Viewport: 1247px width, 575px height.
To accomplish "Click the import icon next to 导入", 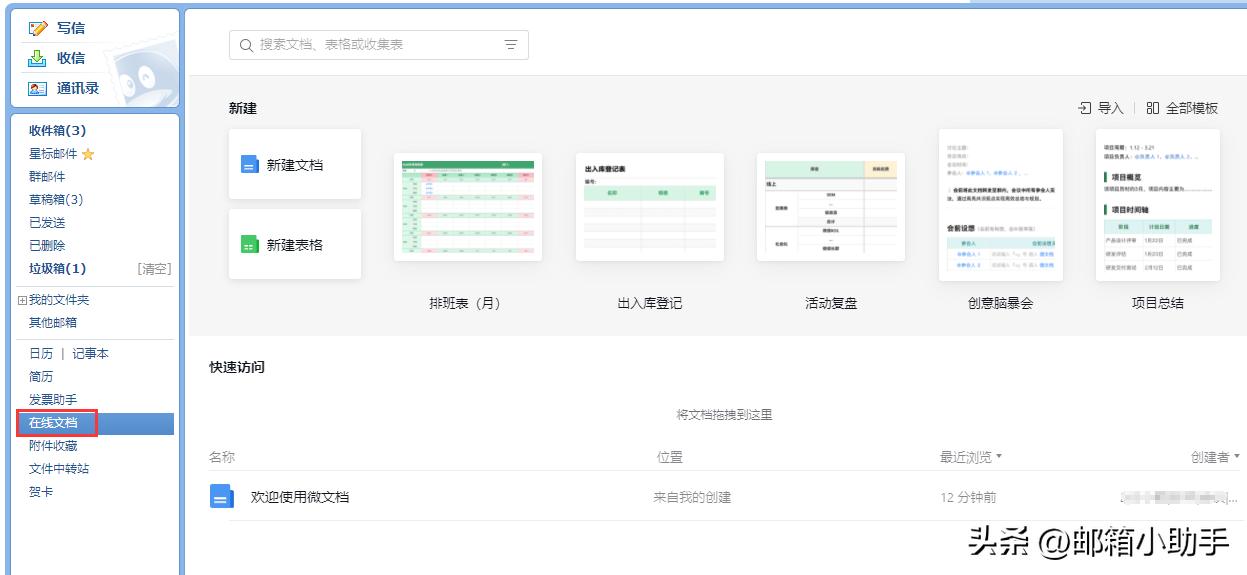I will pos(1085,108).
